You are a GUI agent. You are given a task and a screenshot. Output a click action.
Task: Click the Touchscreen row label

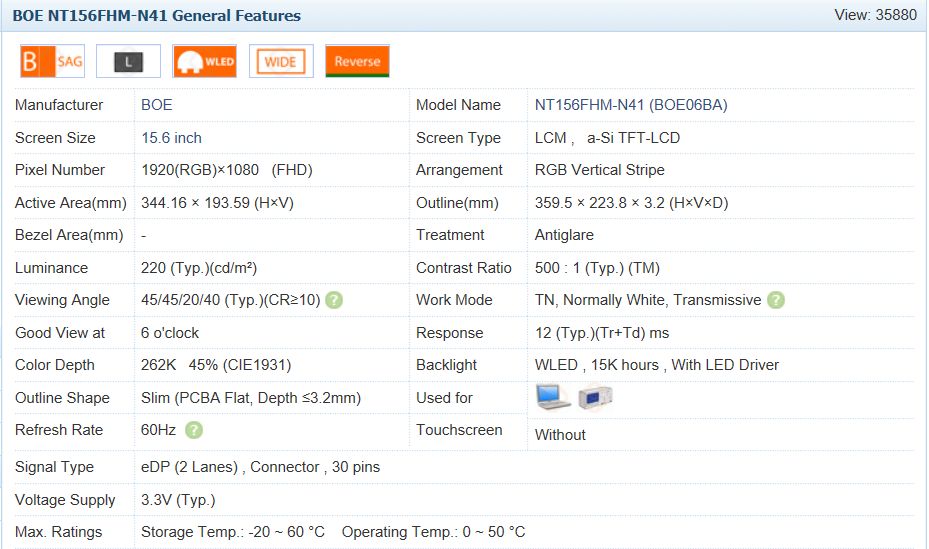tap(459, 430)
